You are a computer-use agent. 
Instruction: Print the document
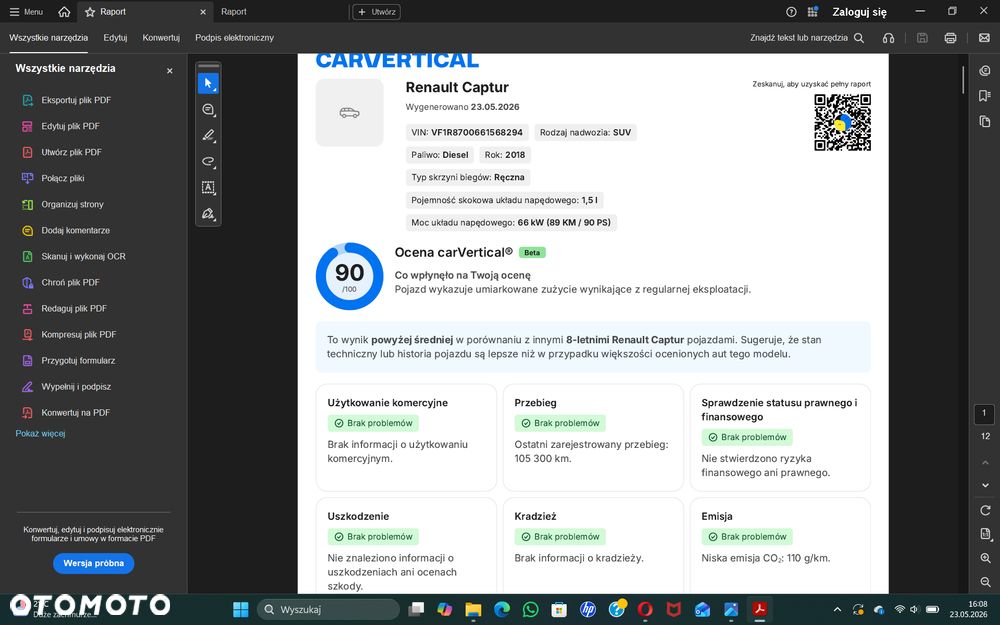(x=950, y=38)
